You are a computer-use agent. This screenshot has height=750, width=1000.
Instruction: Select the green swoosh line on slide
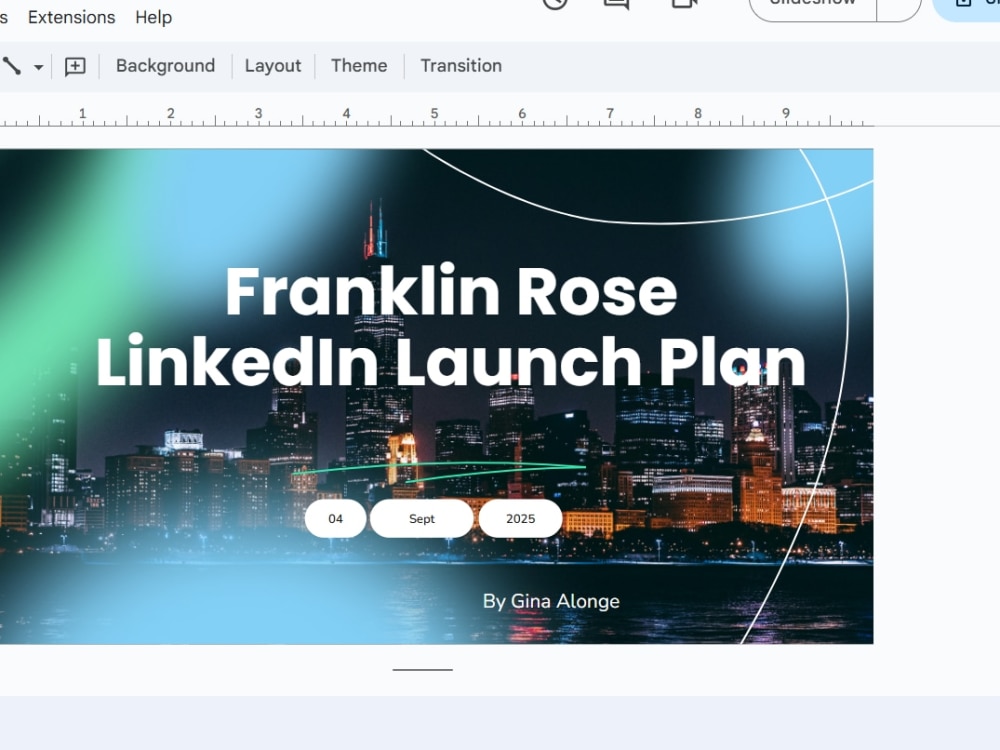(x=439, y=471)
